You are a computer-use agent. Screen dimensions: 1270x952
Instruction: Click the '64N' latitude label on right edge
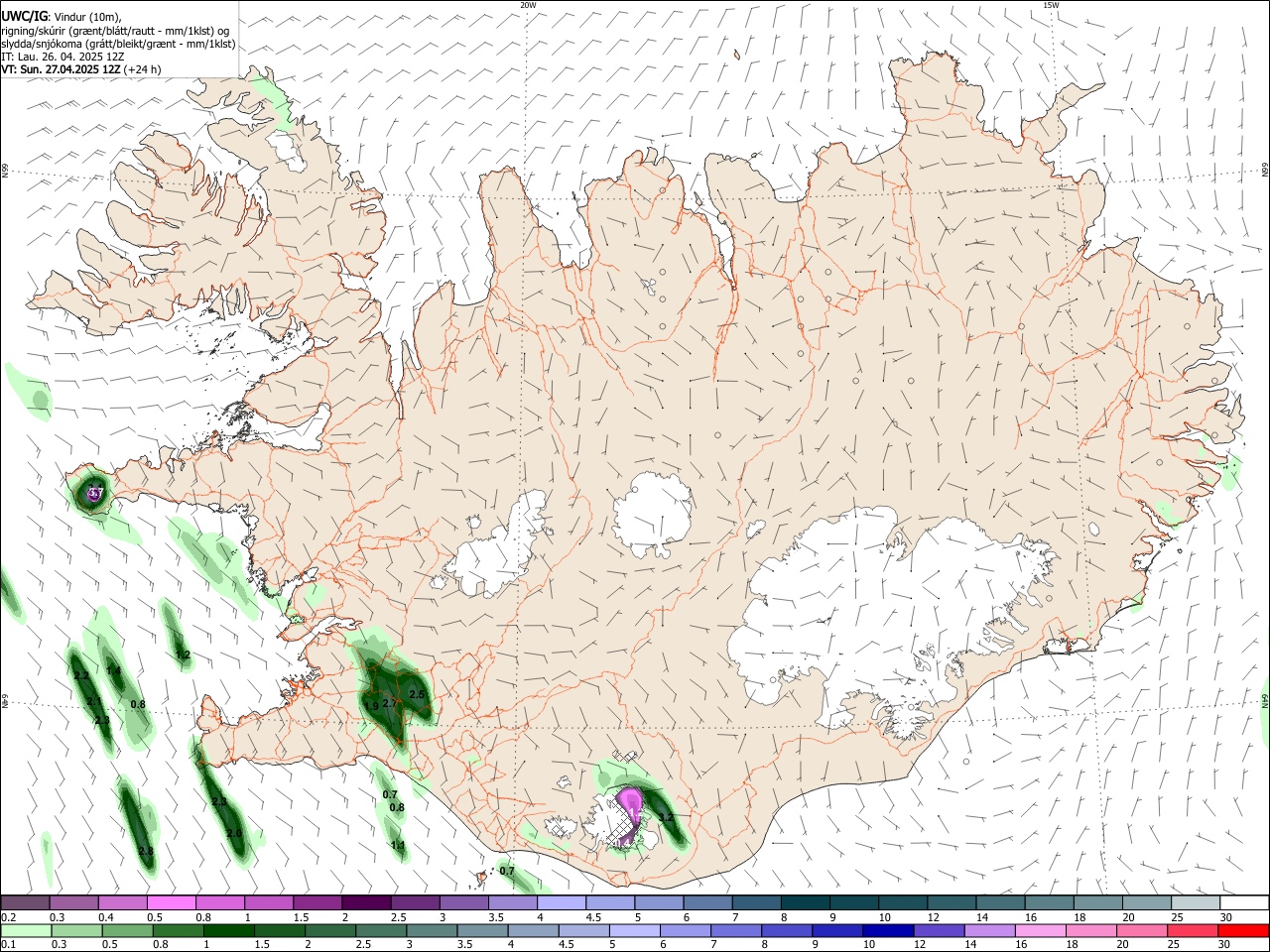1265,700
